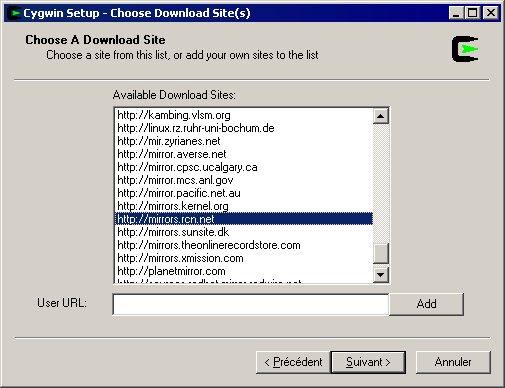Click the Cygwin icon in the title bar
Viewport: 505px width, 388px height.
point(14,13)
